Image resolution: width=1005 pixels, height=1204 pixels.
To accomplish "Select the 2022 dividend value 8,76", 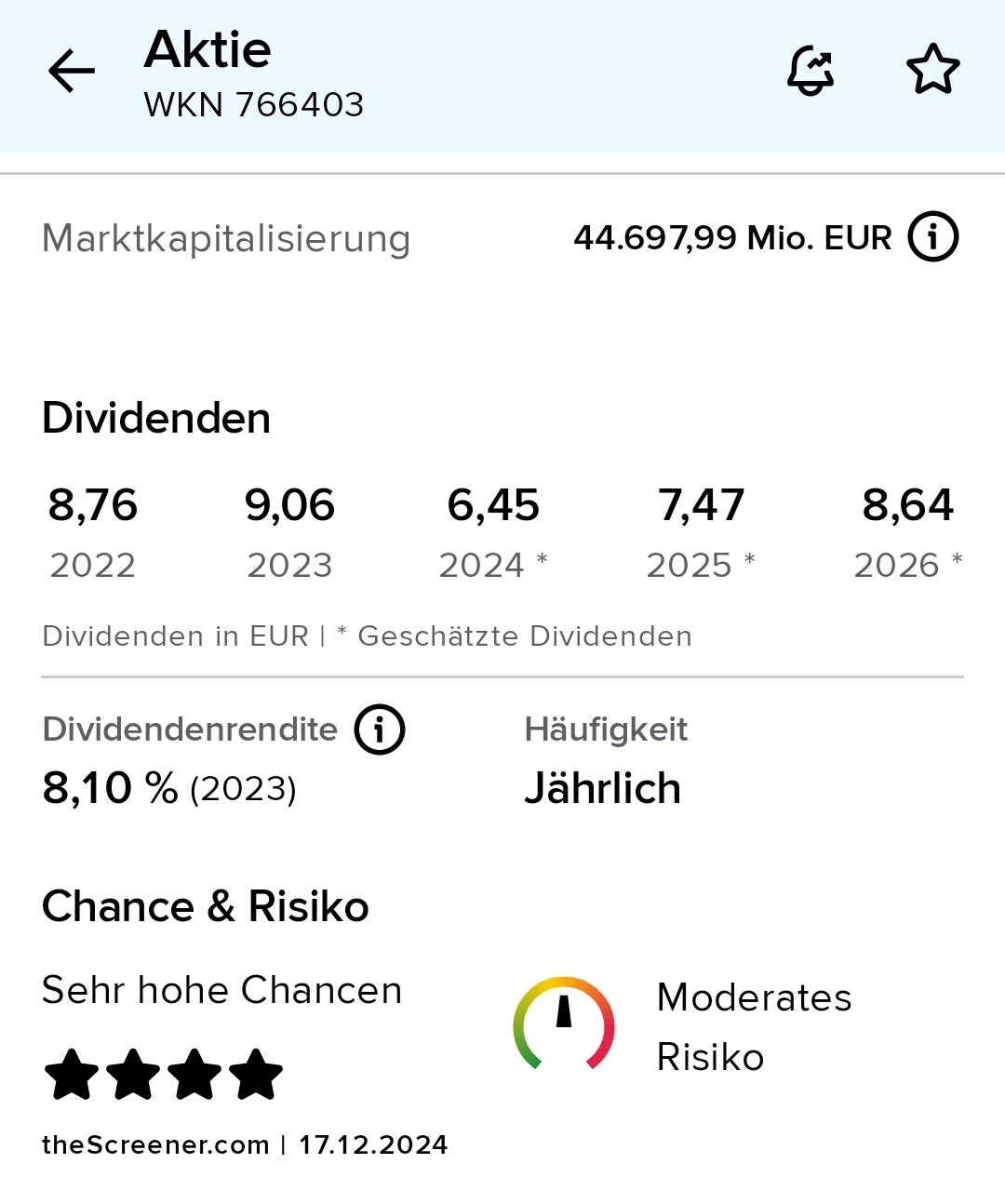I will click(93, 505).
